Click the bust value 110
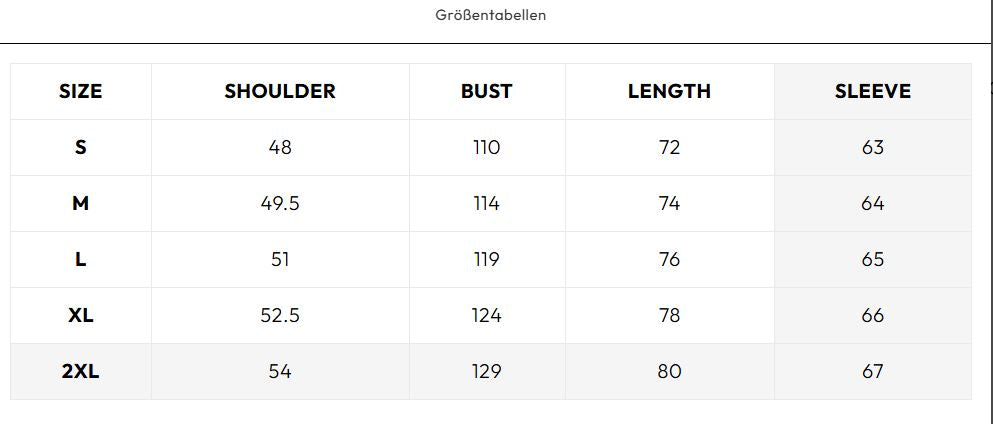The height and width of the screenshot is (424, 993). point(486,147)
